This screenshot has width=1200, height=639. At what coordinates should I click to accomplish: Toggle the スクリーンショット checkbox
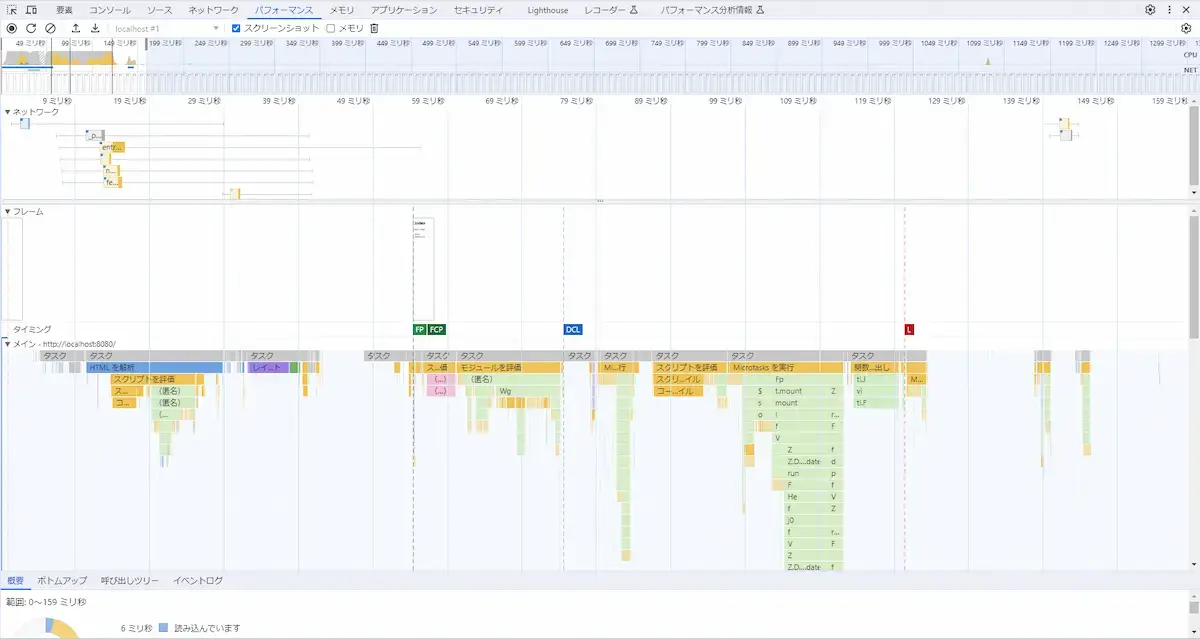tap(236, 28)
